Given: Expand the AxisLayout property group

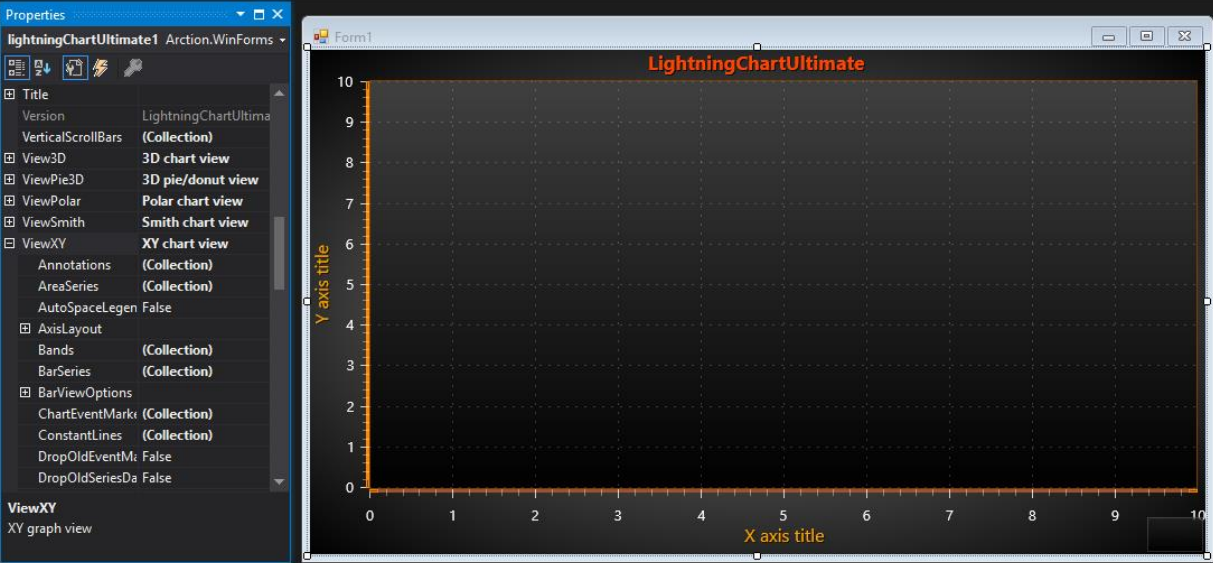Looking at the screenshot, I should pos(26,329).
